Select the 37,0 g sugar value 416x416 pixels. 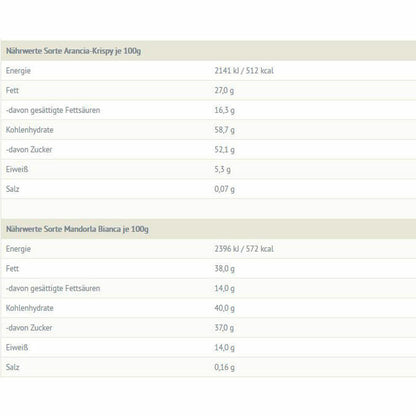[224, 328]
